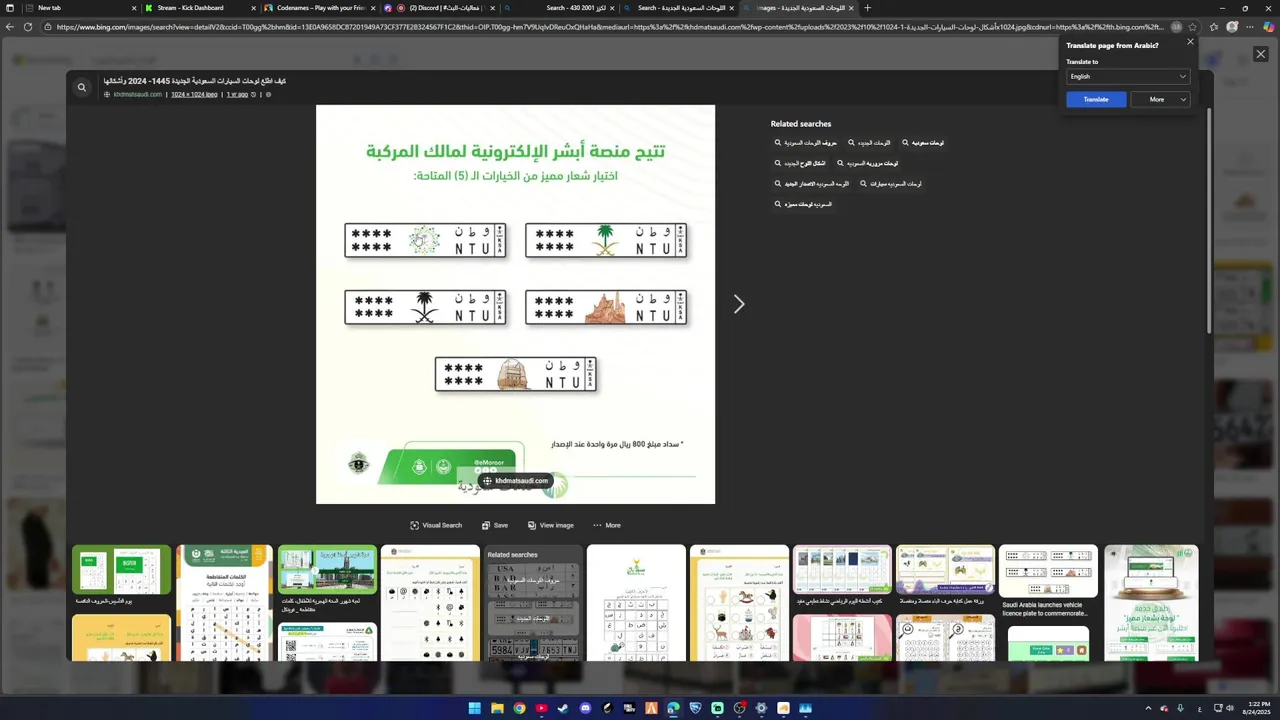
Task: Open File Explorer from the taskbar
Action: pos(497,708)
